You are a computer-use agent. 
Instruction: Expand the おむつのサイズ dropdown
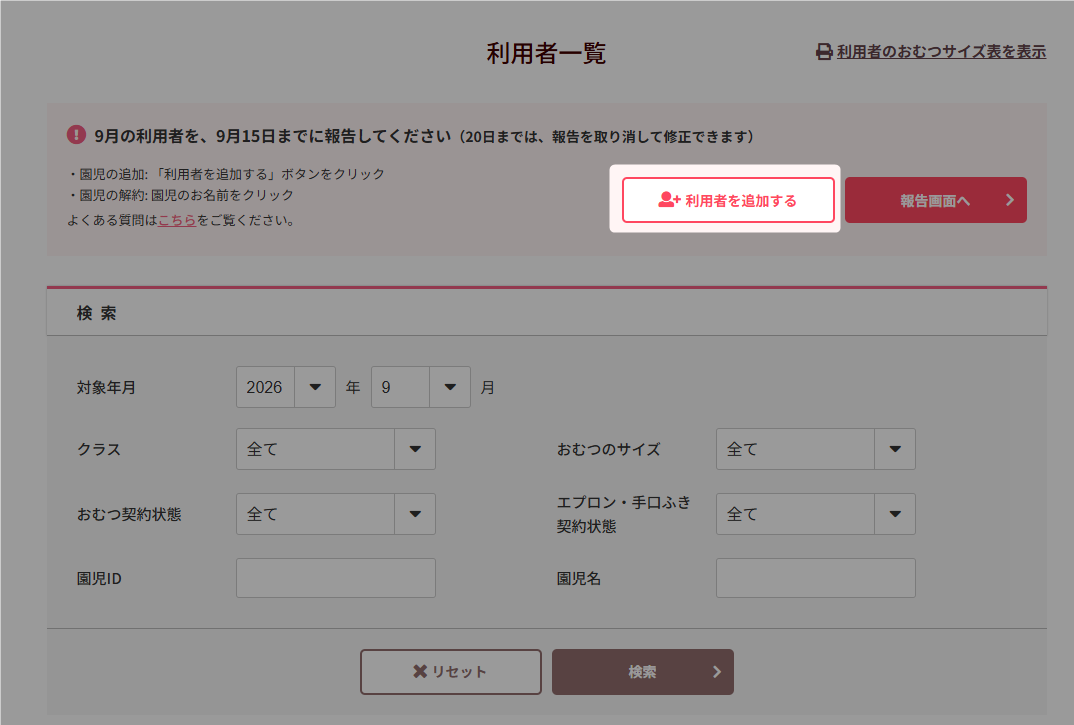816,449
